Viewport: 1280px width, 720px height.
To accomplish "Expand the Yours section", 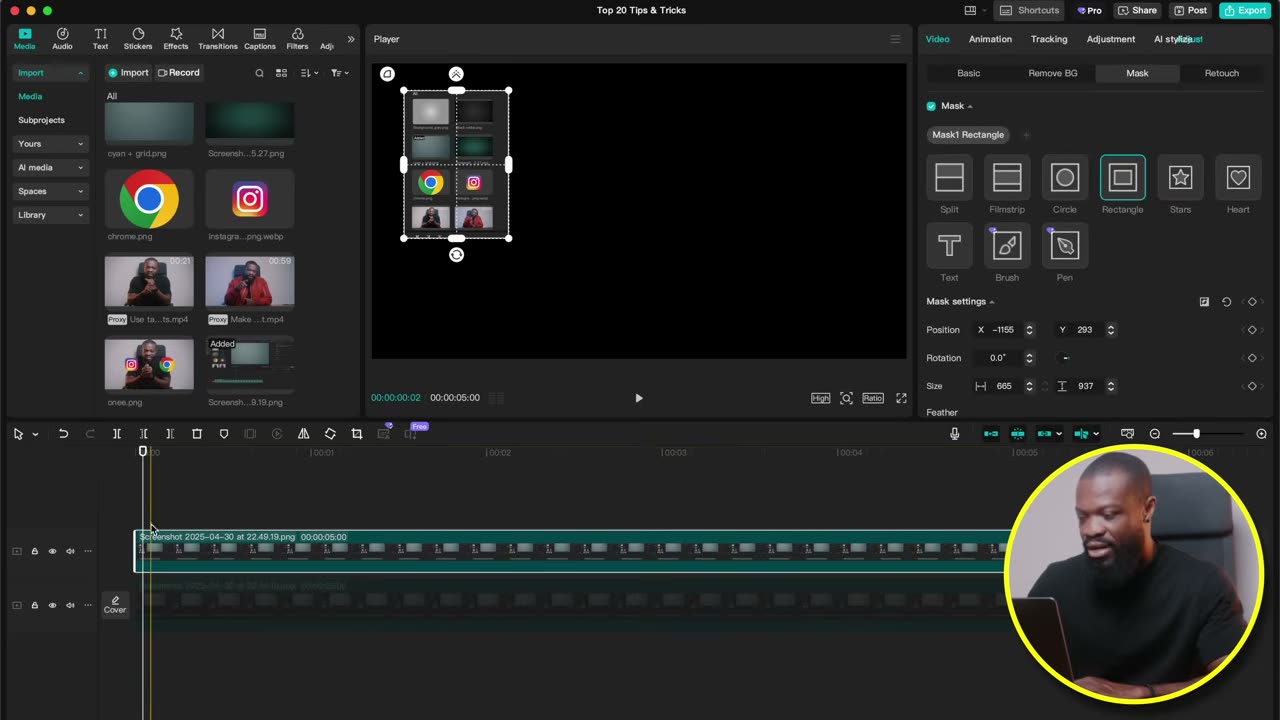I will click(51, 144).
